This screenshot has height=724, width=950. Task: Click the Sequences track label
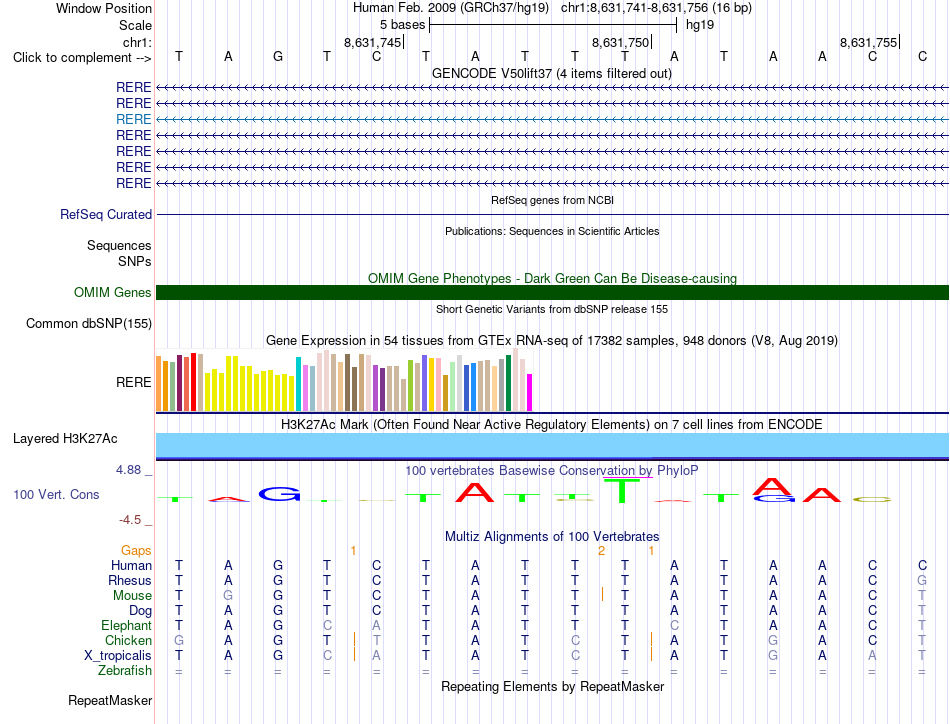click(119, 245)
